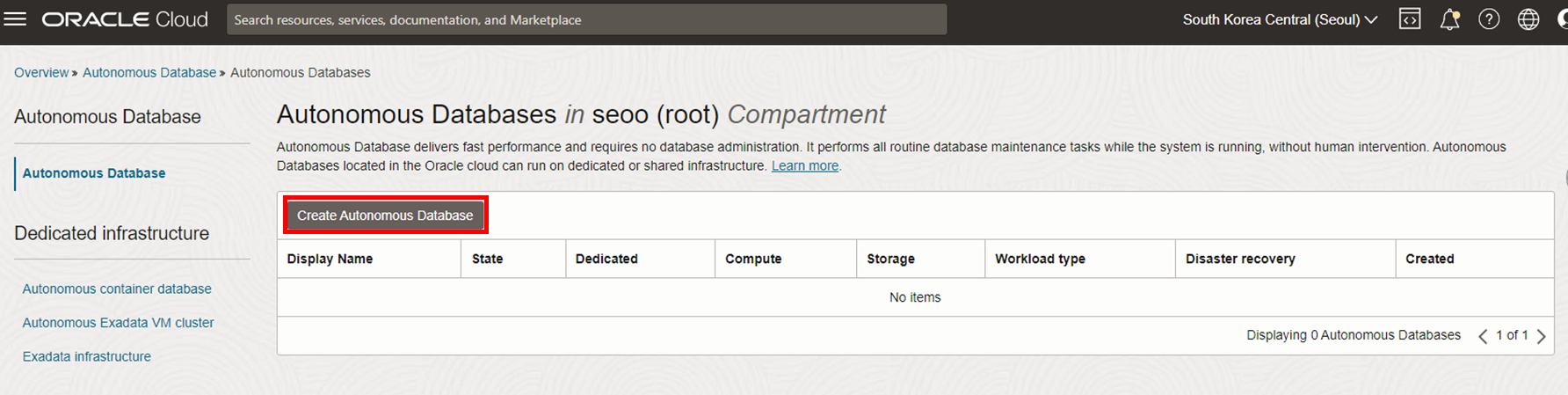Click the Disaster recovery column header
Viewport: 1568px width, 395px height.
coord(1285,259)
